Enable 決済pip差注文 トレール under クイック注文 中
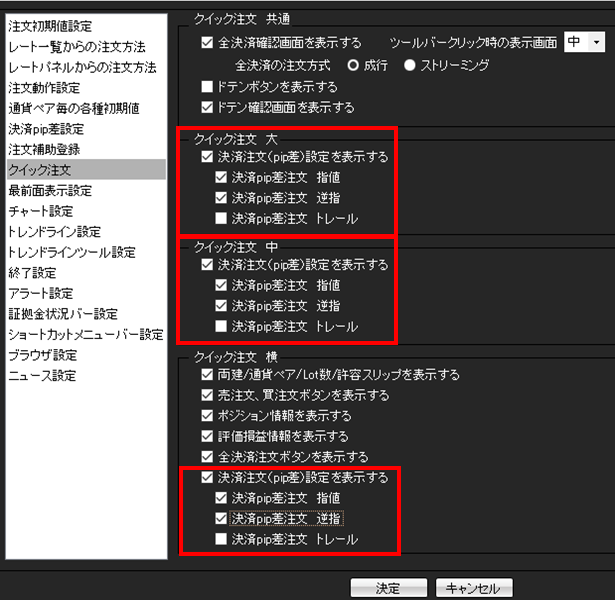 coord(221,326)
